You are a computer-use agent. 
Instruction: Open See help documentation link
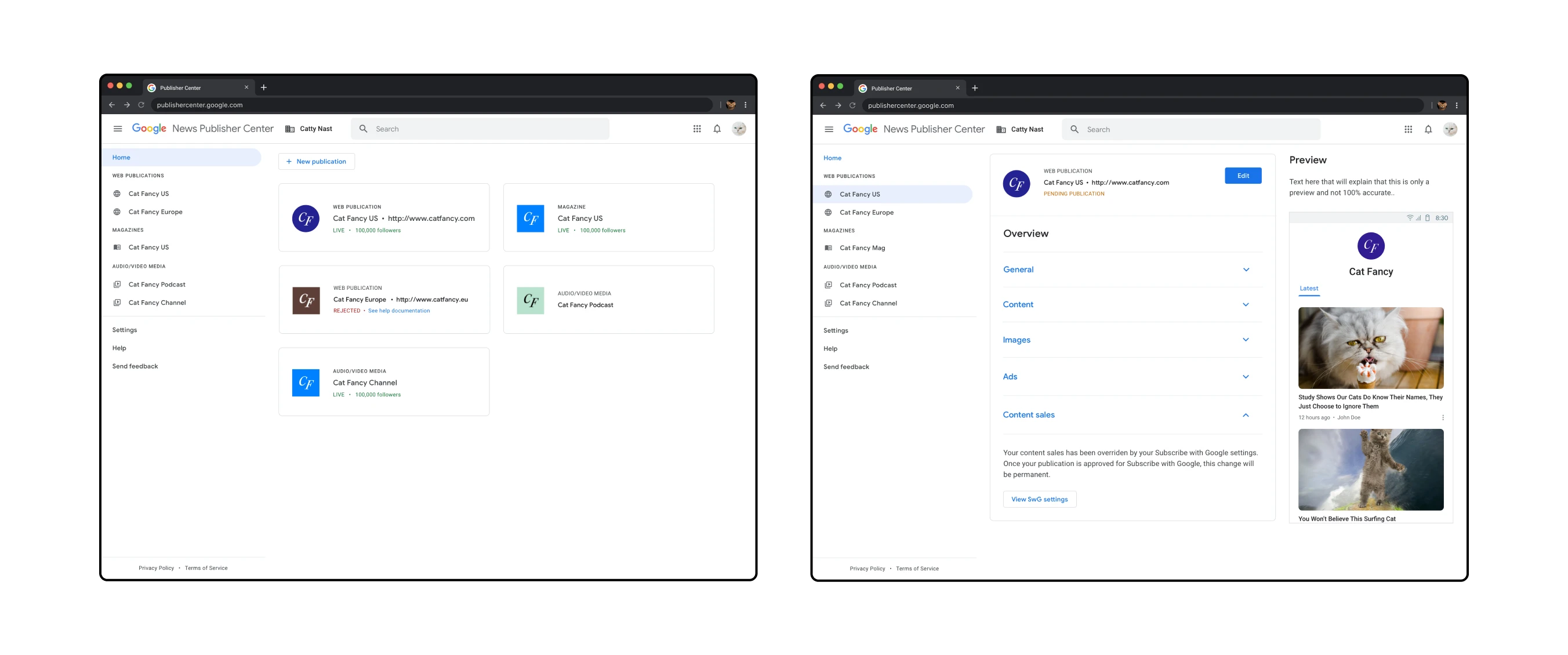399,311
